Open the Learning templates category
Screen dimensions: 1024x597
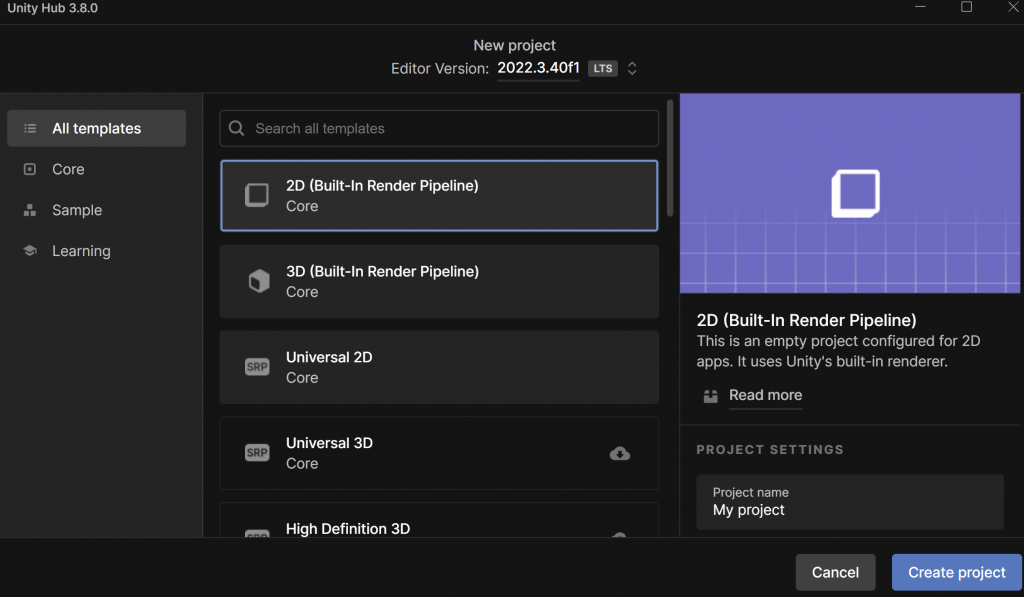coord(81,251)
